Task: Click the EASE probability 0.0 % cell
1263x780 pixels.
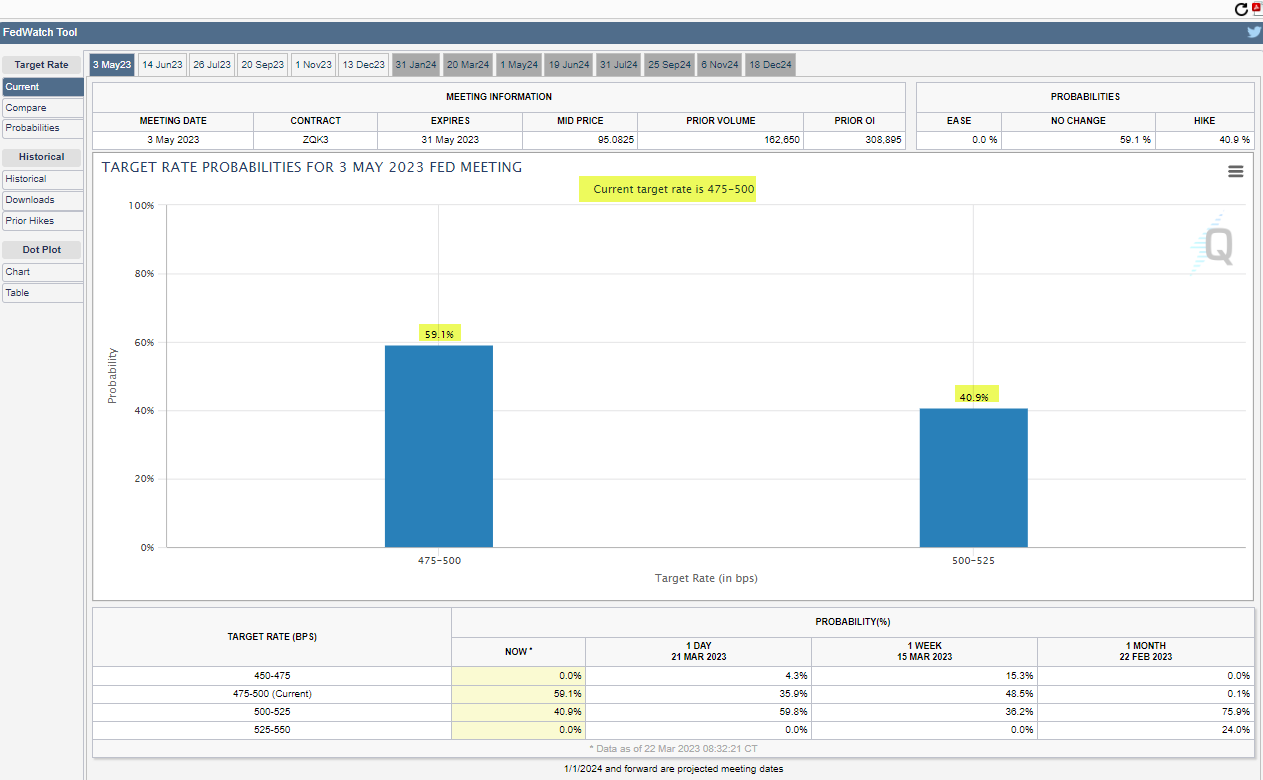Action: (959, 140)
